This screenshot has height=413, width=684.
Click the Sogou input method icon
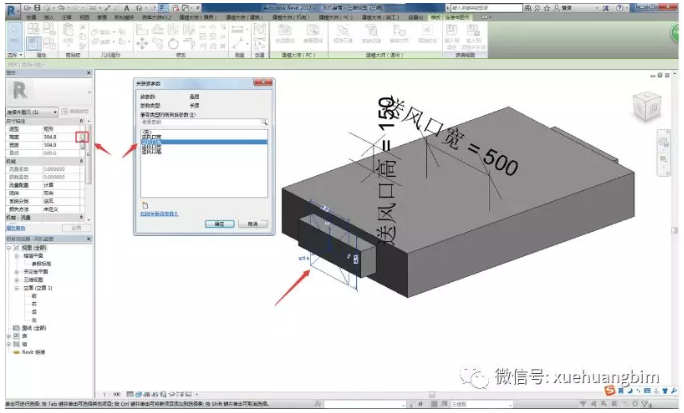(x=609, y=390)
